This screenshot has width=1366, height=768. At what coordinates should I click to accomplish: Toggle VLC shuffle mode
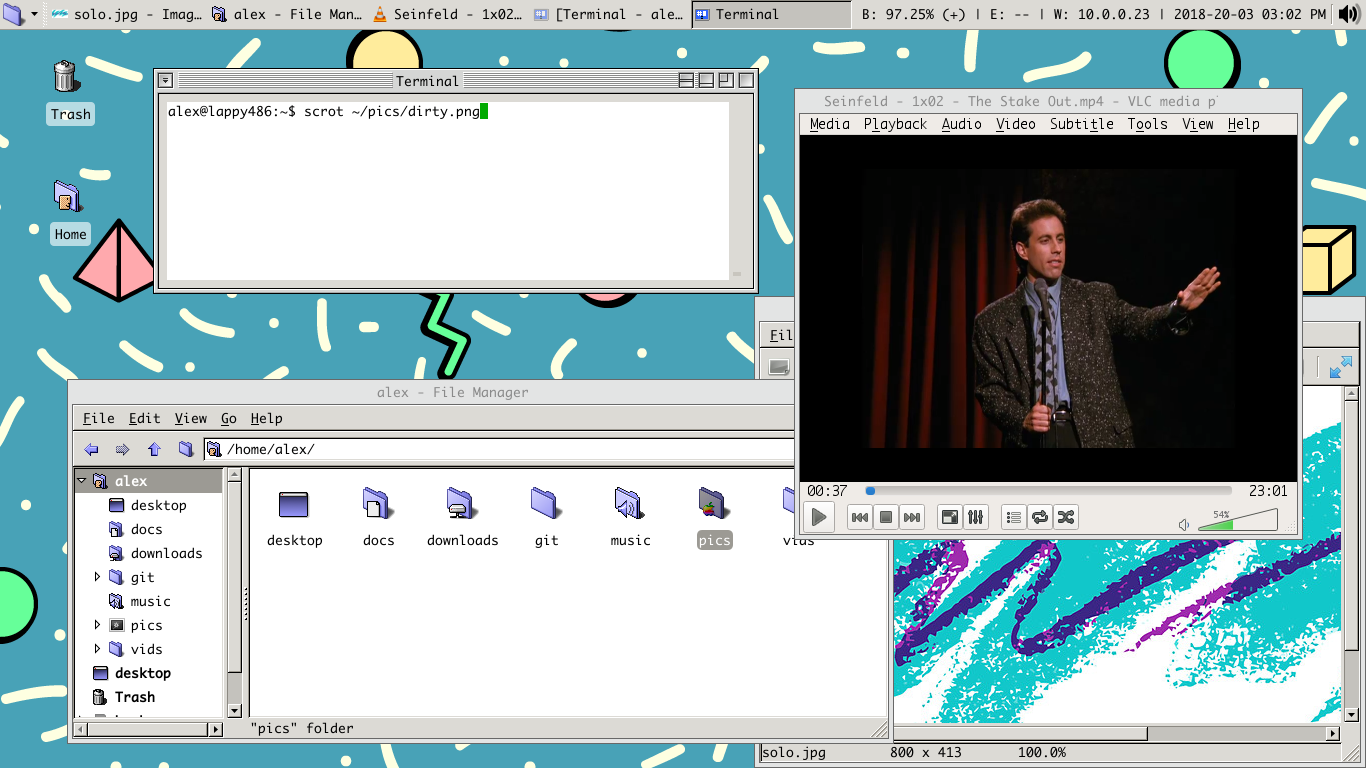pos(1066,517)
